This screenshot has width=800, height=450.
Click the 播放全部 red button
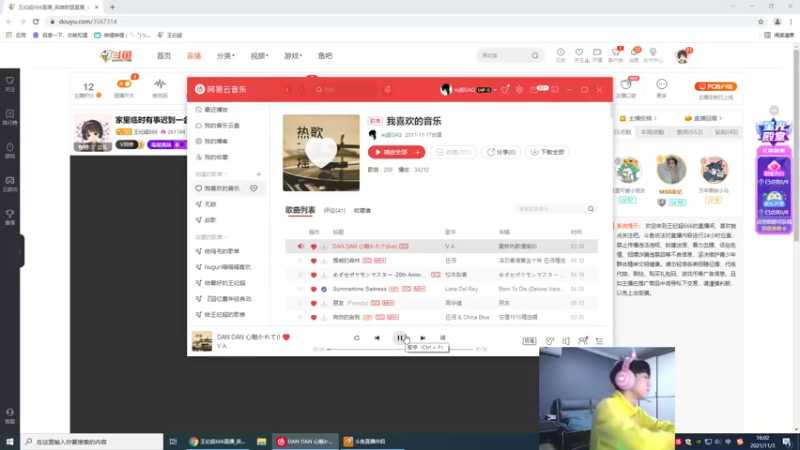tap(391, 152)
